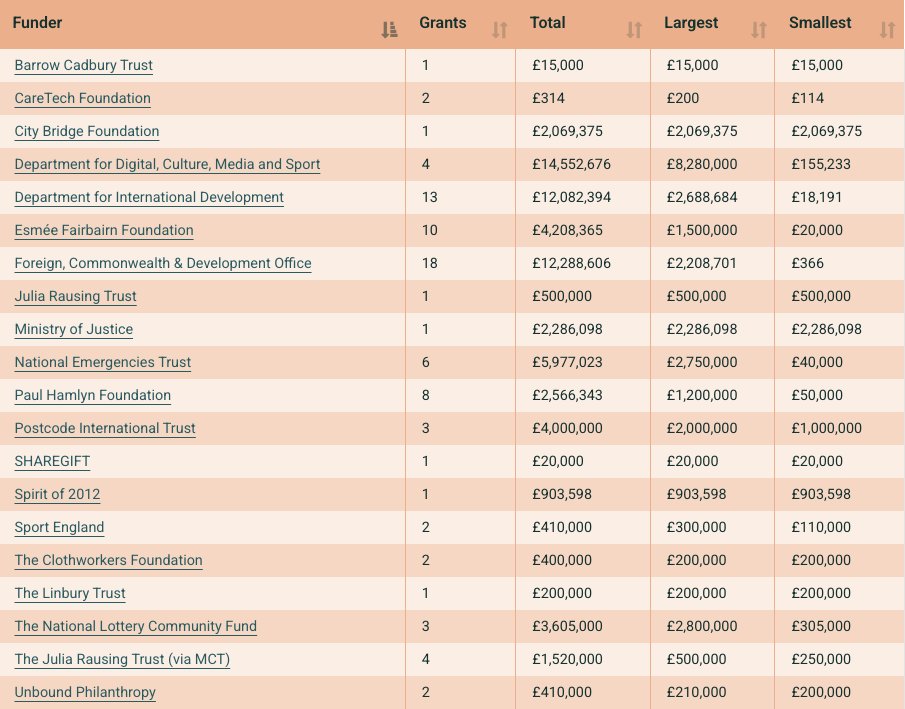905x709 pixels.
Task: Select total £12,082,394 cell
Action: pos(583,197)
